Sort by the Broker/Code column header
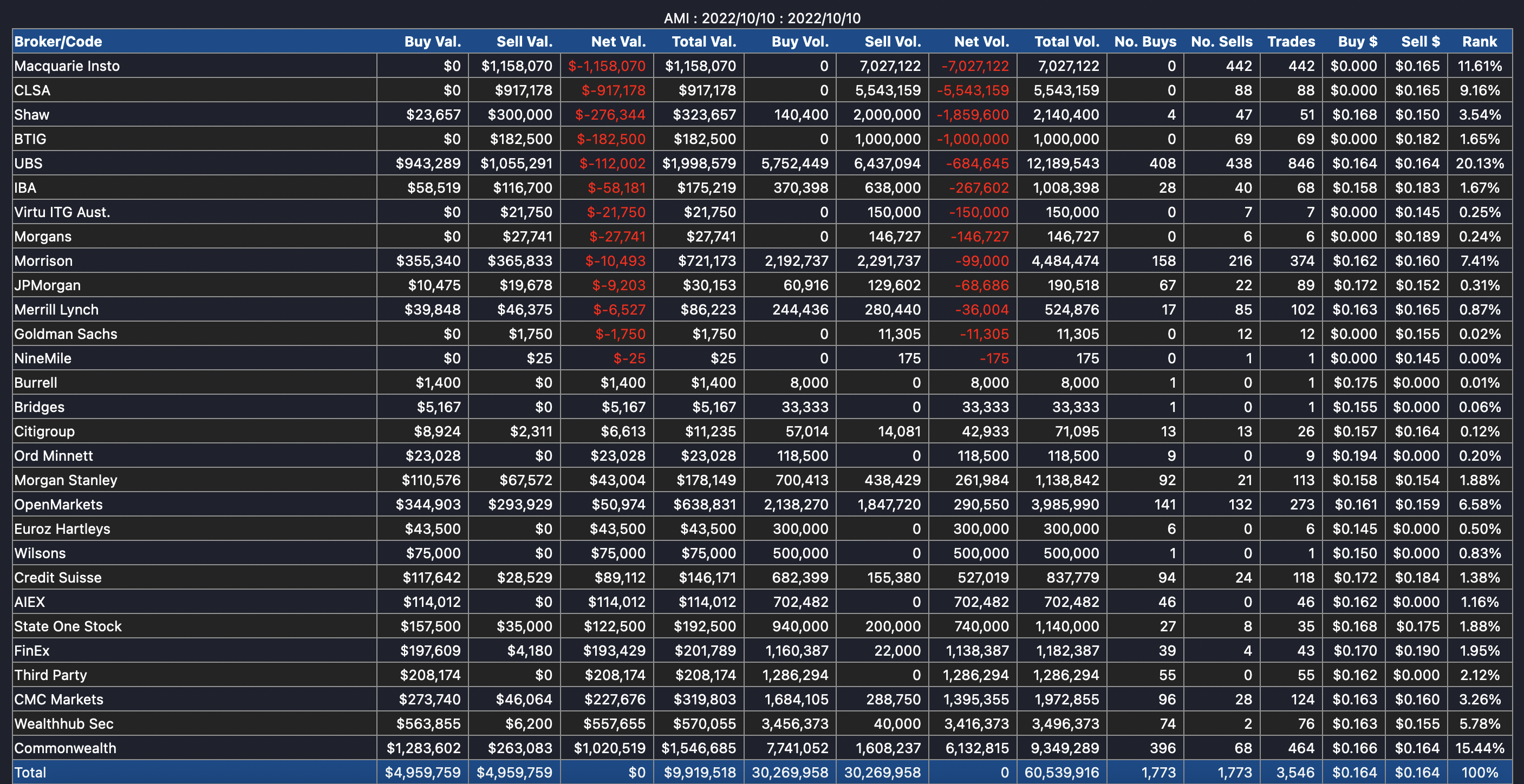Viewport: 1524px width, 784px height. (x=58, y=41)
